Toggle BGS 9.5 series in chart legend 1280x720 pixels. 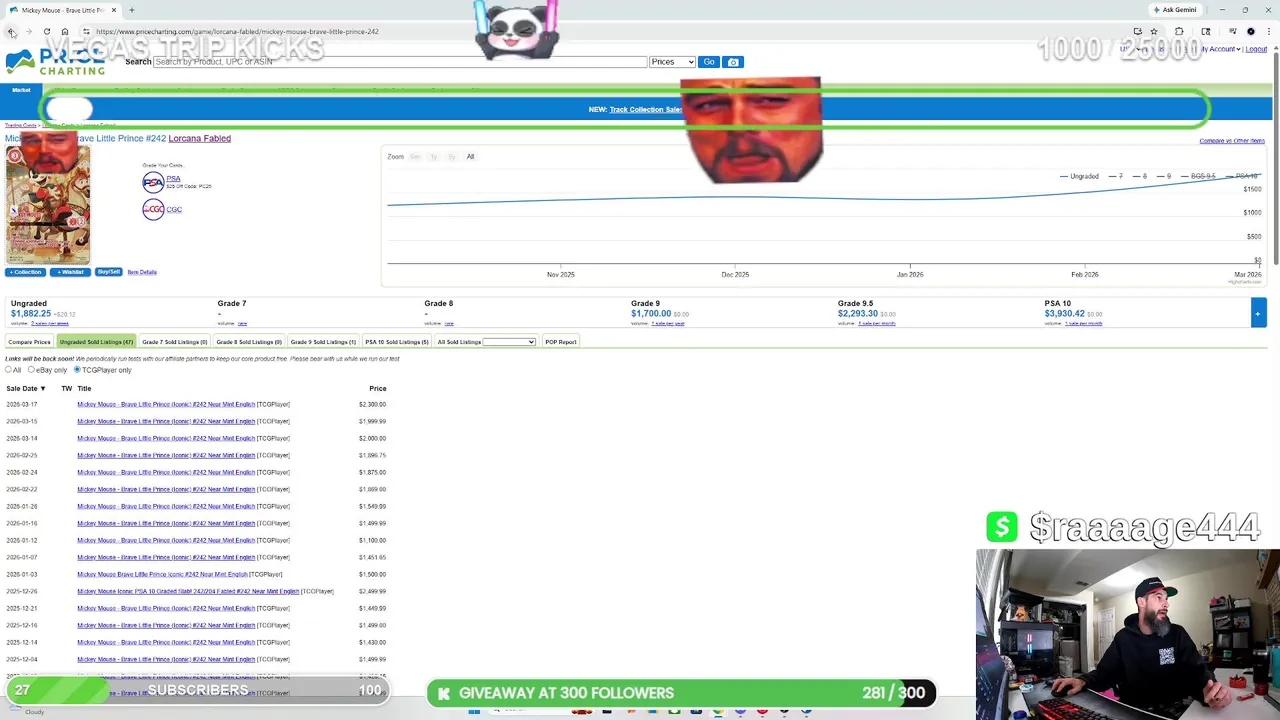(x=1198, y=176)
